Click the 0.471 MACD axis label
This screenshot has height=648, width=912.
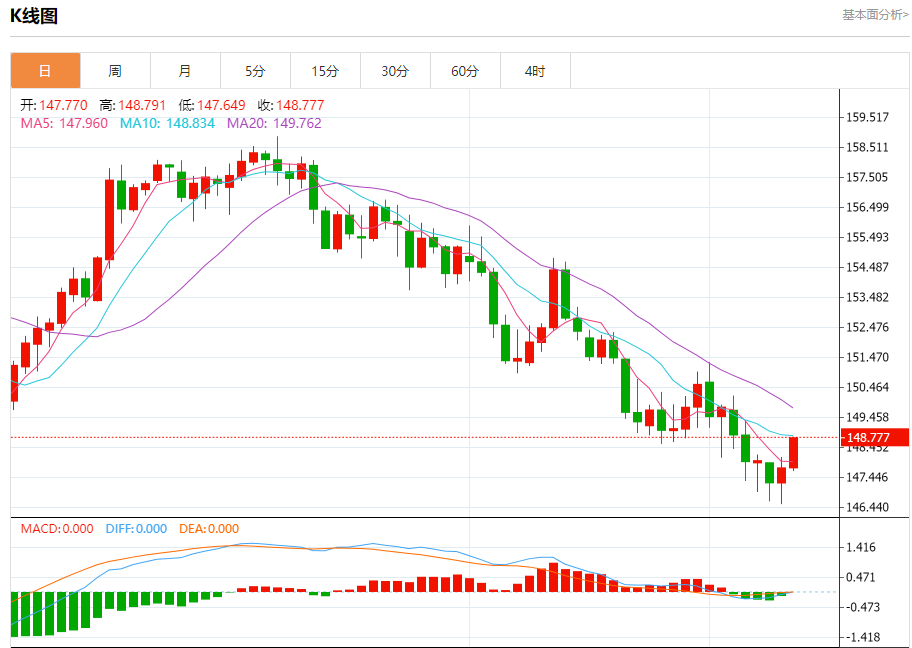click(861, 577)
